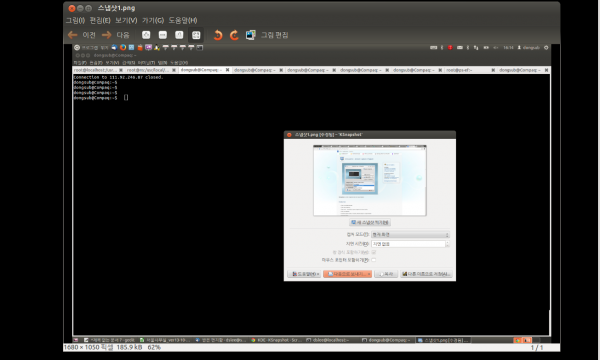The height and width of the screenshot is (360, 600).
Task: Click gedit taskbar entry in pictured screenshot
Action: click(109, 340)
